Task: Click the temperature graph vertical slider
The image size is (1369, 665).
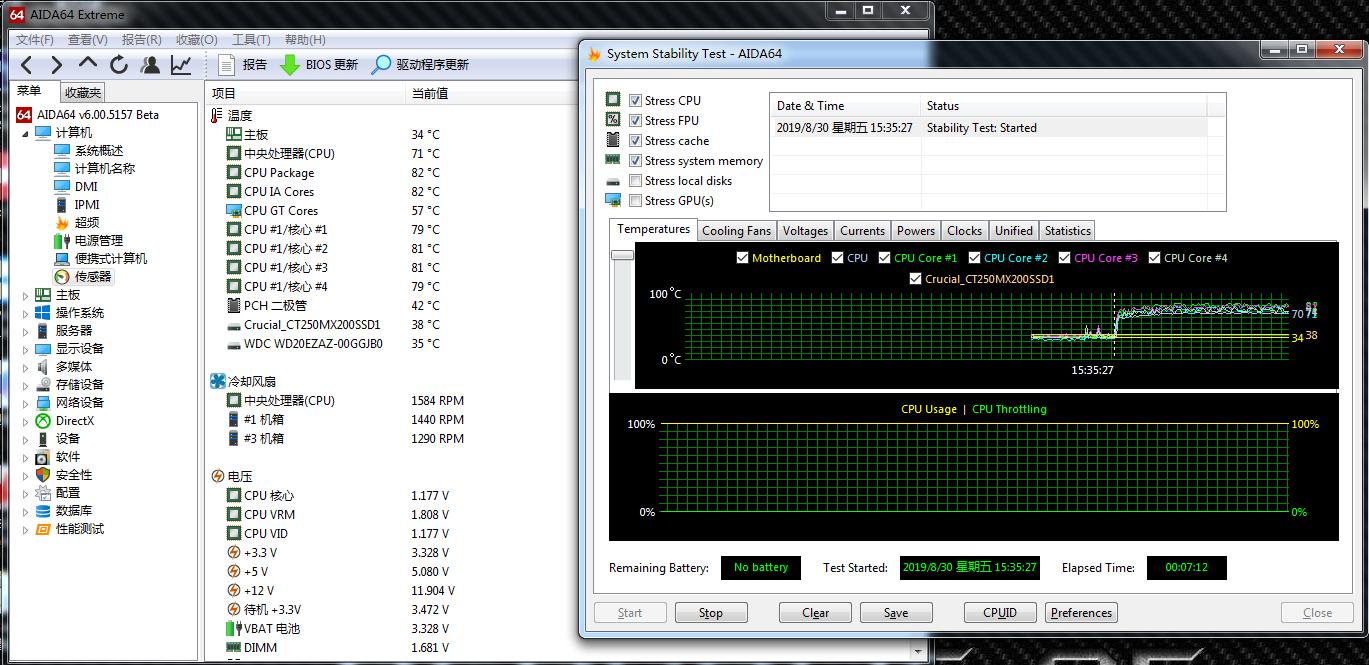Action: 622,256
